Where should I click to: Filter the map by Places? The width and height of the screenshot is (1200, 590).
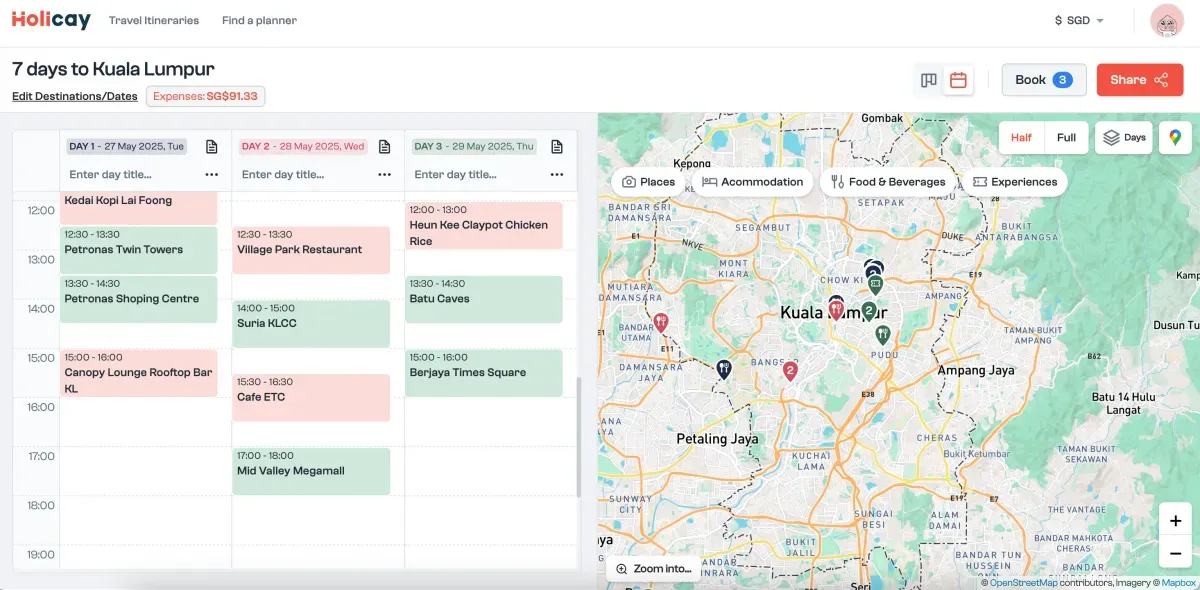[648, 182]
